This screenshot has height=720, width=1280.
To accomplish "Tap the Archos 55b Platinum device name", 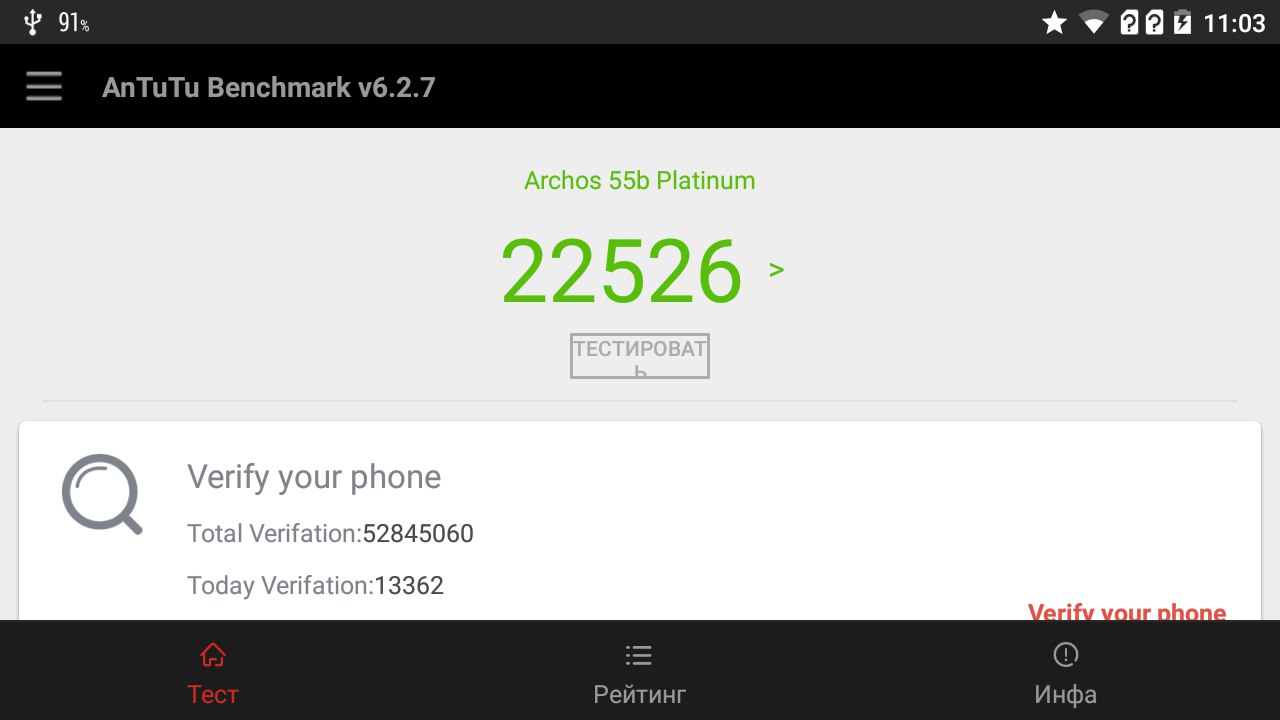I will click(x=639, y=181).
